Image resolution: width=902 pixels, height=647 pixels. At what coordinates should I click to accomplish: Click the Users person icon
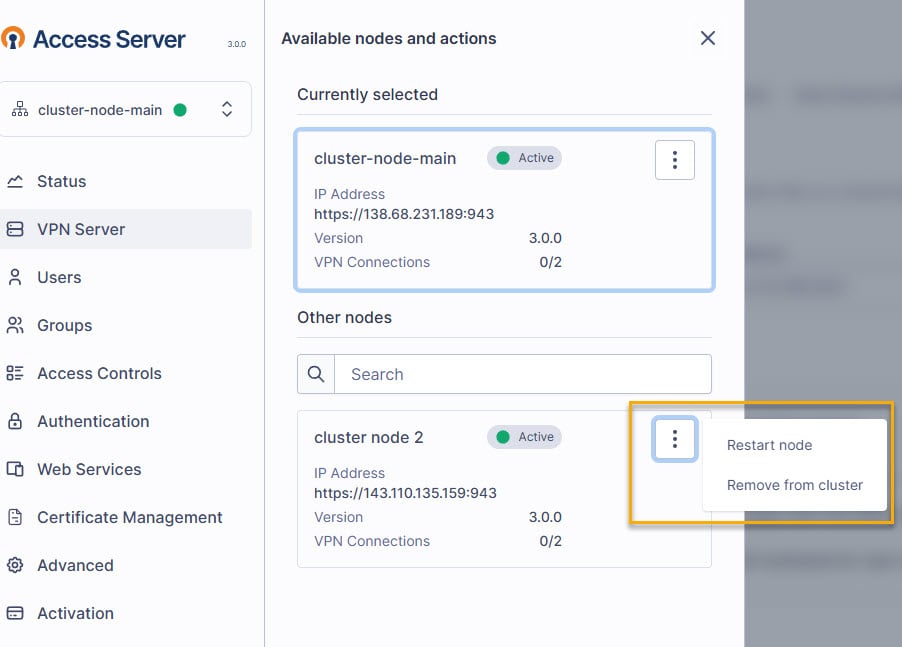pos(15,277)
